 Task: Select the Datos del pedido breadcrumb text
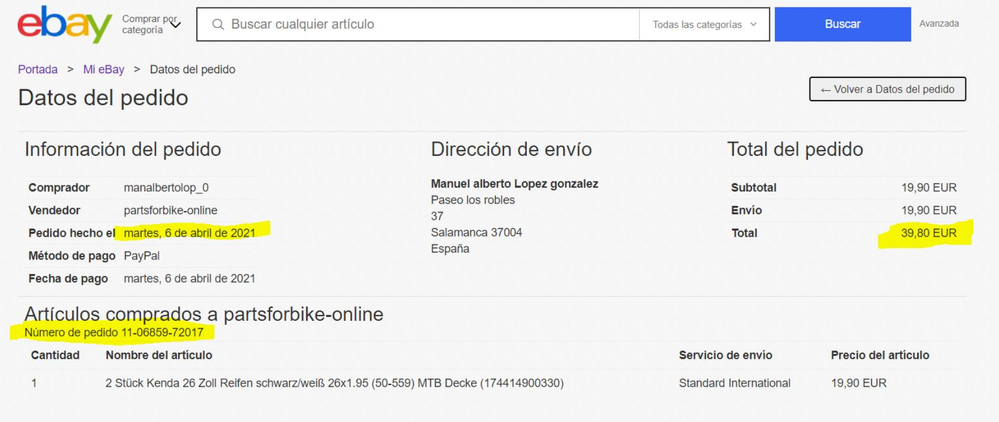tap(192, 69)
